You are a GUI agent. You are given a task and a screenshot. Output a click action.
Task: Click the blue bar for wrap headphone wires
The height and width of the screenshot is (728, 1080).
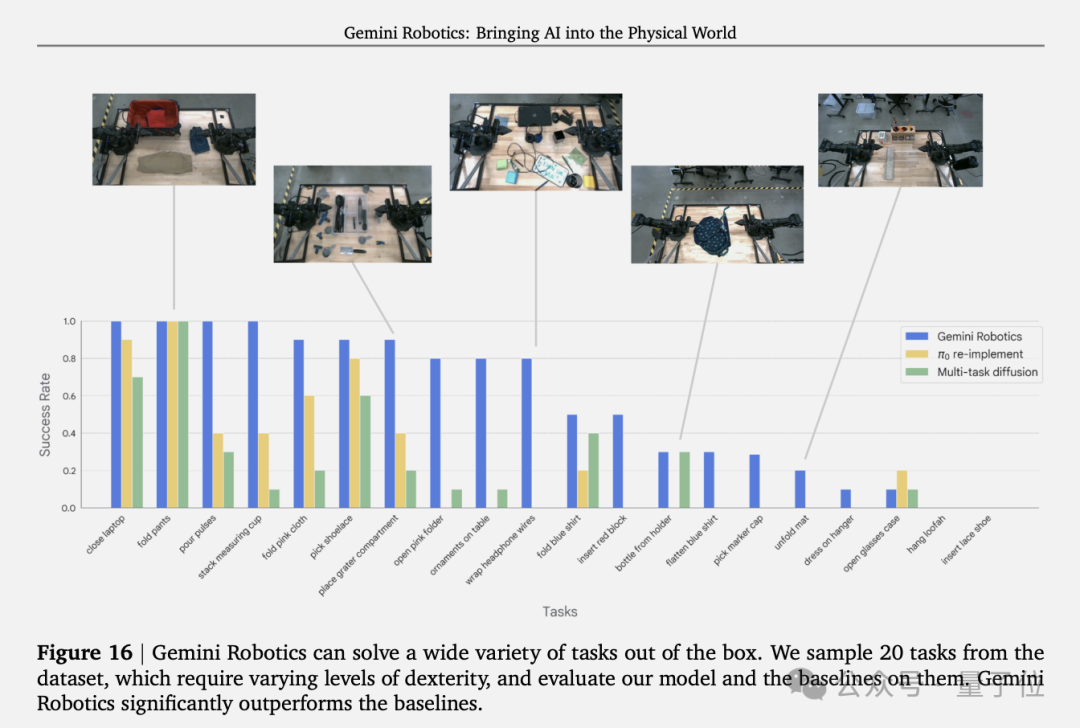[x=527, y=433]
